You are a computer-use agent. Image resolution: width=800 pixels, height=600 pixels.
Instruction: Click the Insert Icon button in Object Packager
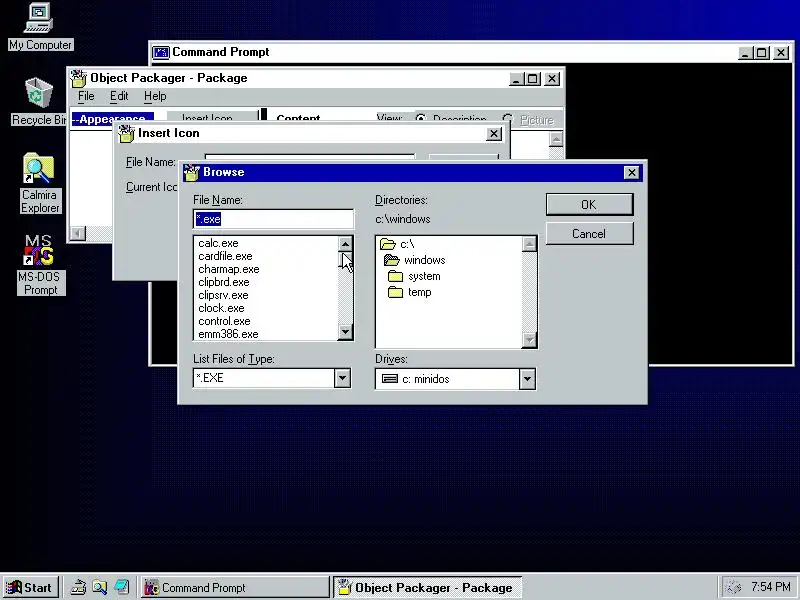(213, 117)
